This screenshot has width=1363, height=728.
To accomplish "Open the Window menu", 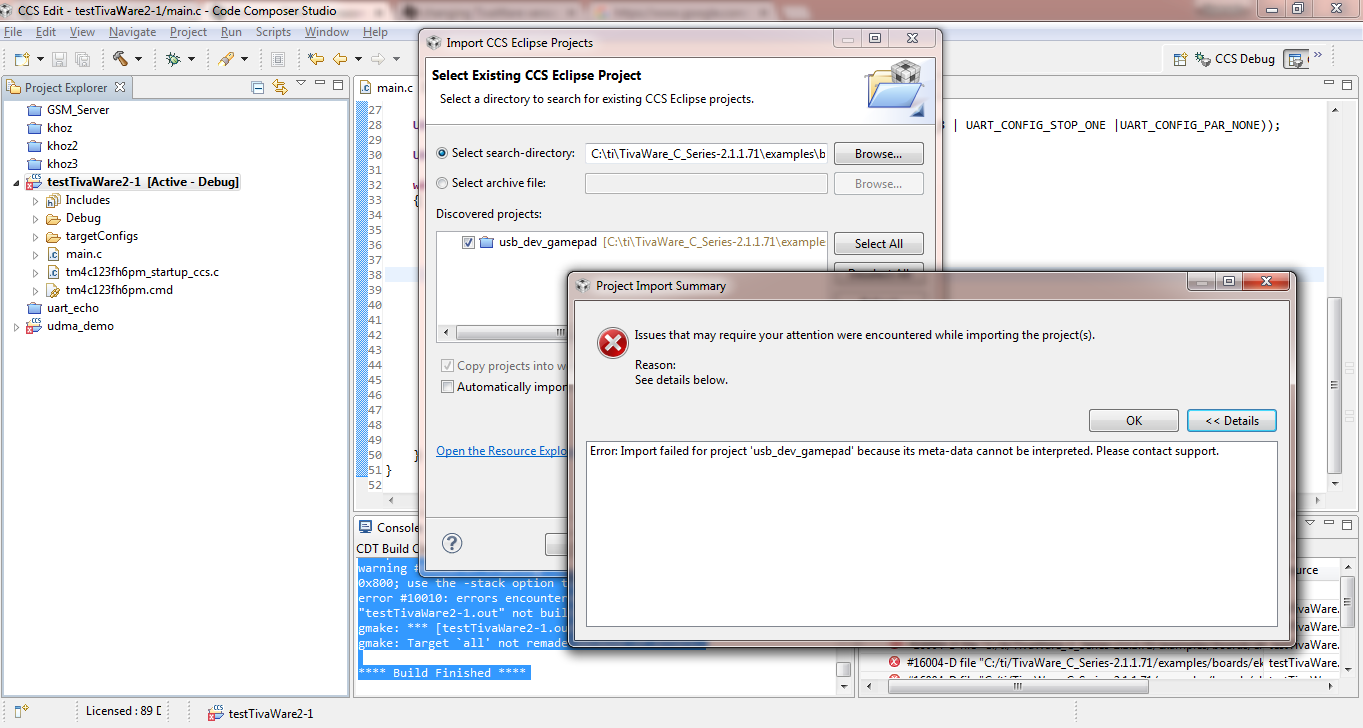I will click(327, 32).
